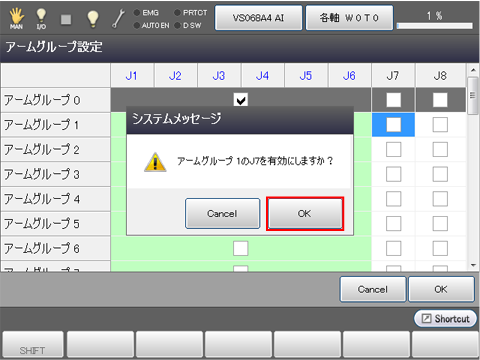Toggle J8 checkbox for アームグループ 3
Image resolution: width=480 pixels, height=360 pixels.
(440, 174)
